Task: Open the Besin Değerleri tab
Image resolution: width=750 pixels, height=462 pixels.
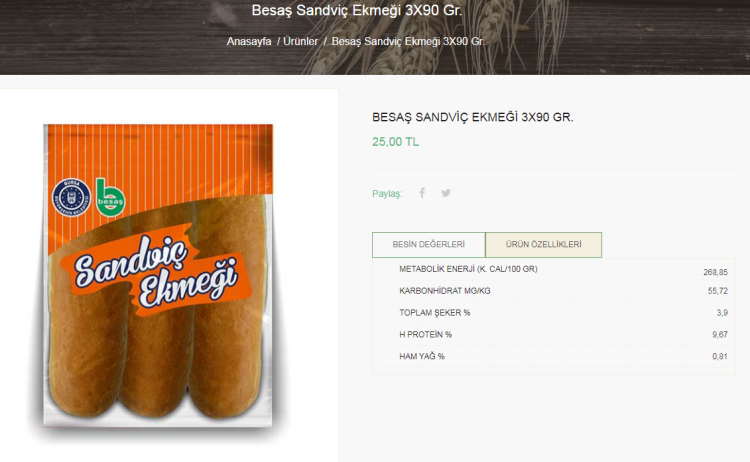Action: [x=429, y=245]
